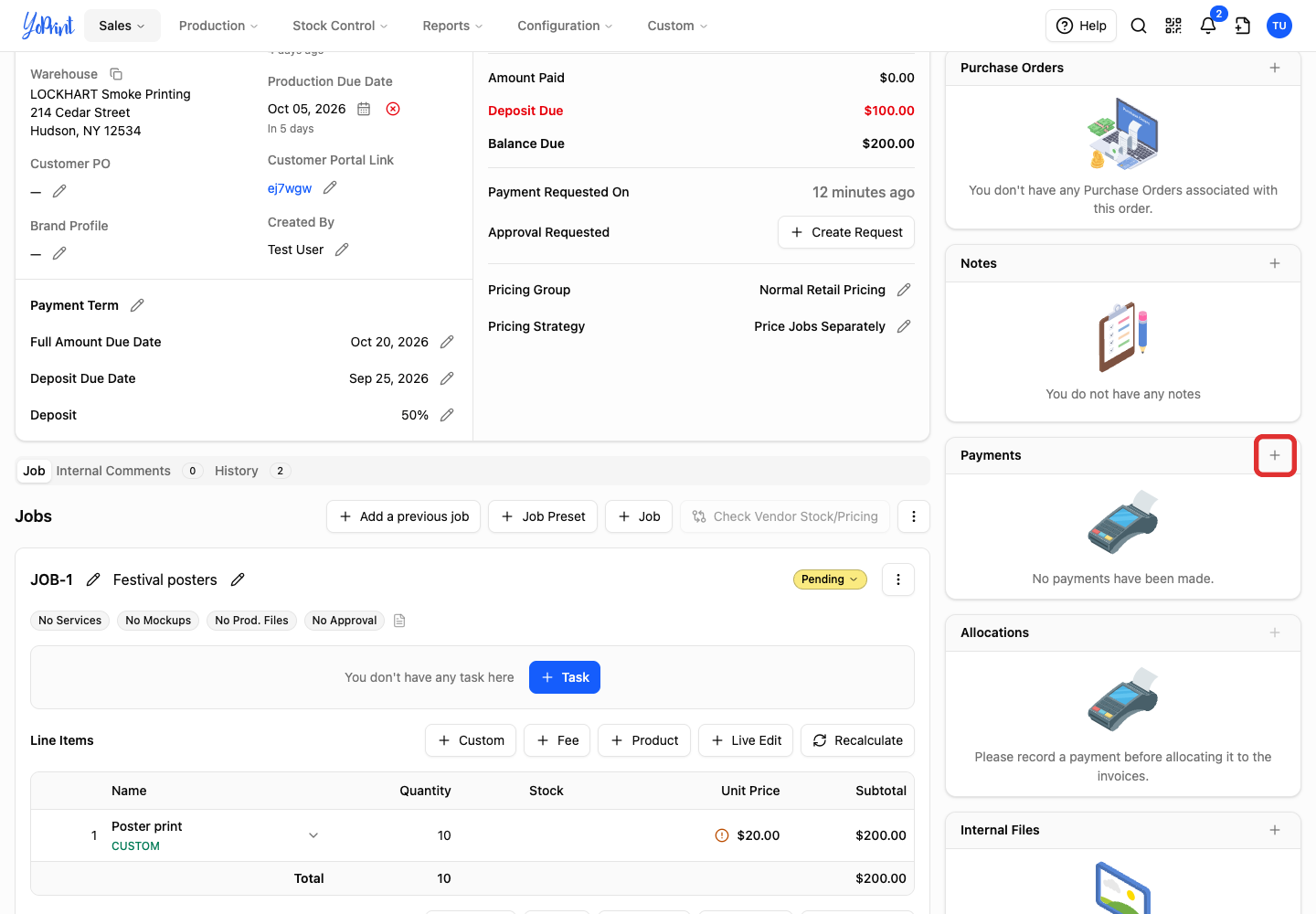Open the job notes document icon
This screenshot has width=1316, height=914.
399,621
